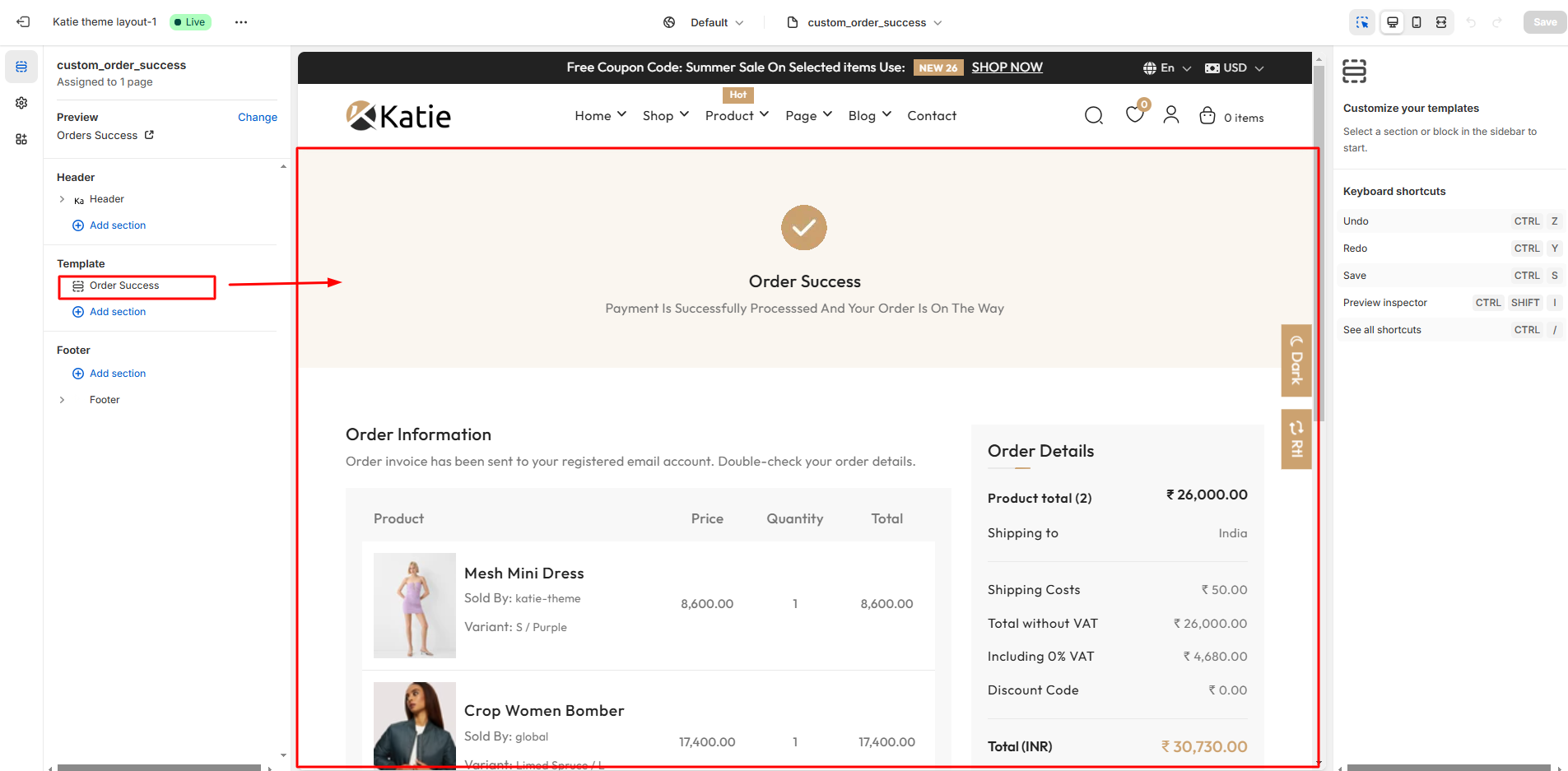Expand the Header section tree item
The width and height of the screenshot is (1568, 771).
point(62,199)
